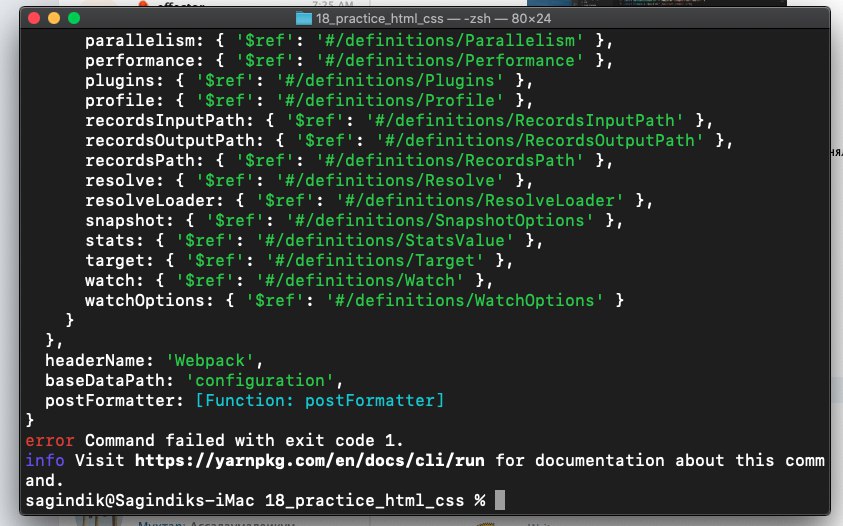Viewport: 843px width, 526px height.
Task: Click '18_practice_html_css' in the shell prompt
Action: (x=365, y=501)
